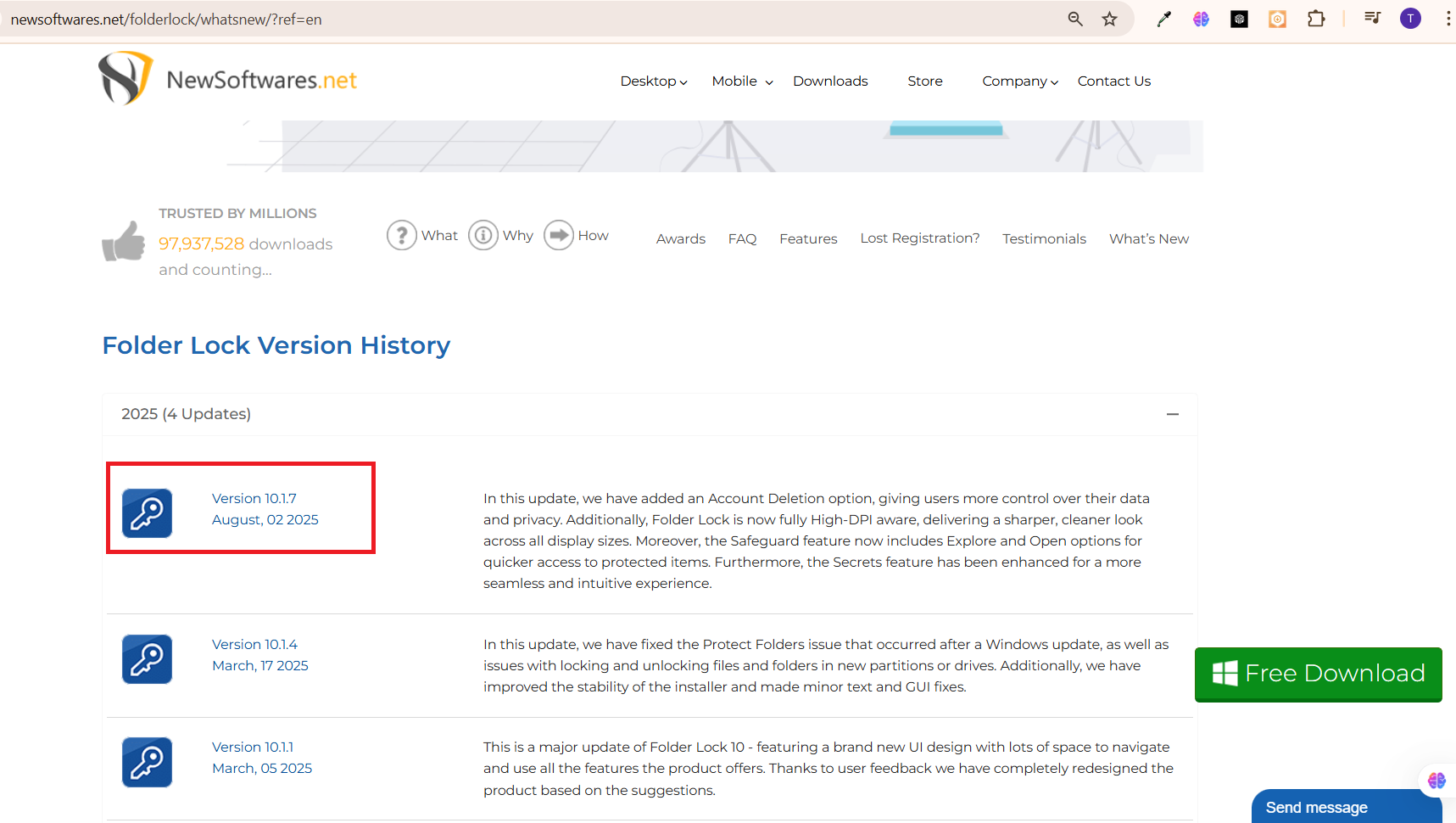Click the Folder Lock icon for Version 10.1.1
Screen dimensions: 1456x823
click(x=147, y=762)
